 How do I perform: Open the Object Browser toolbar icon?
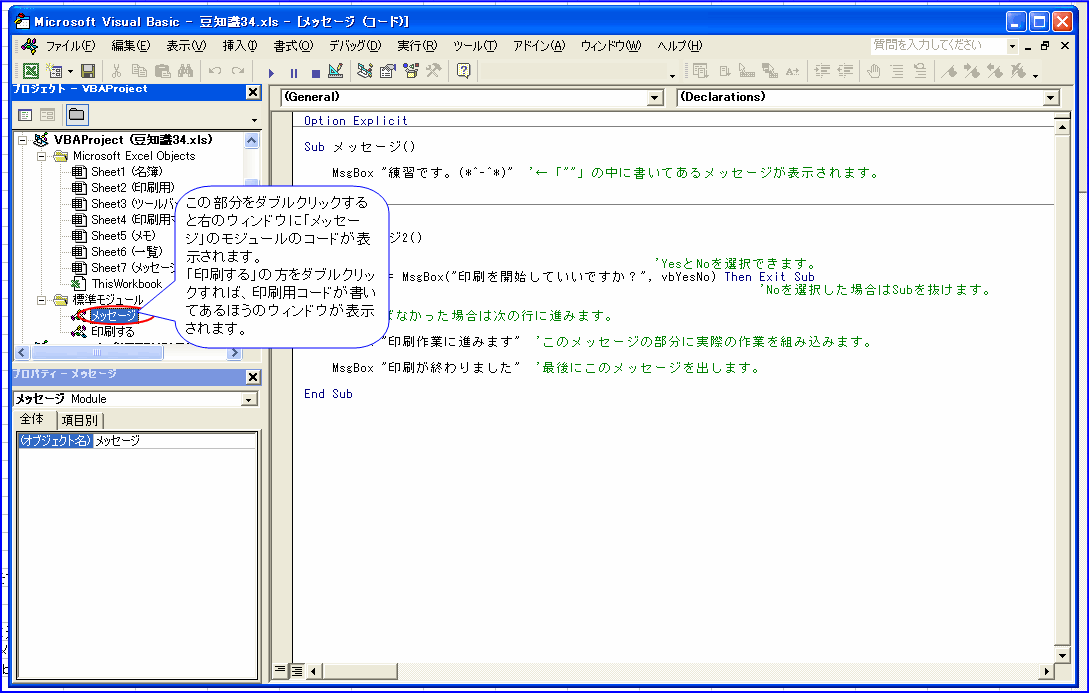(409, 71)
